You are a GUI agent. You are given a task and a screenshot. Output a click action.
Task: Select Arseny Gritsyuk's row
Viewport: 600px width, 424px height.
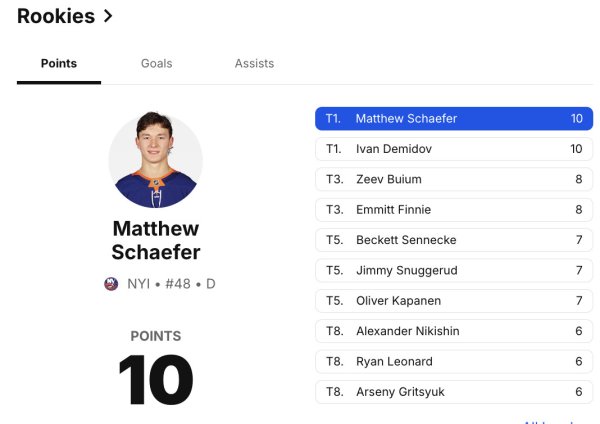(x=454, y=392)
